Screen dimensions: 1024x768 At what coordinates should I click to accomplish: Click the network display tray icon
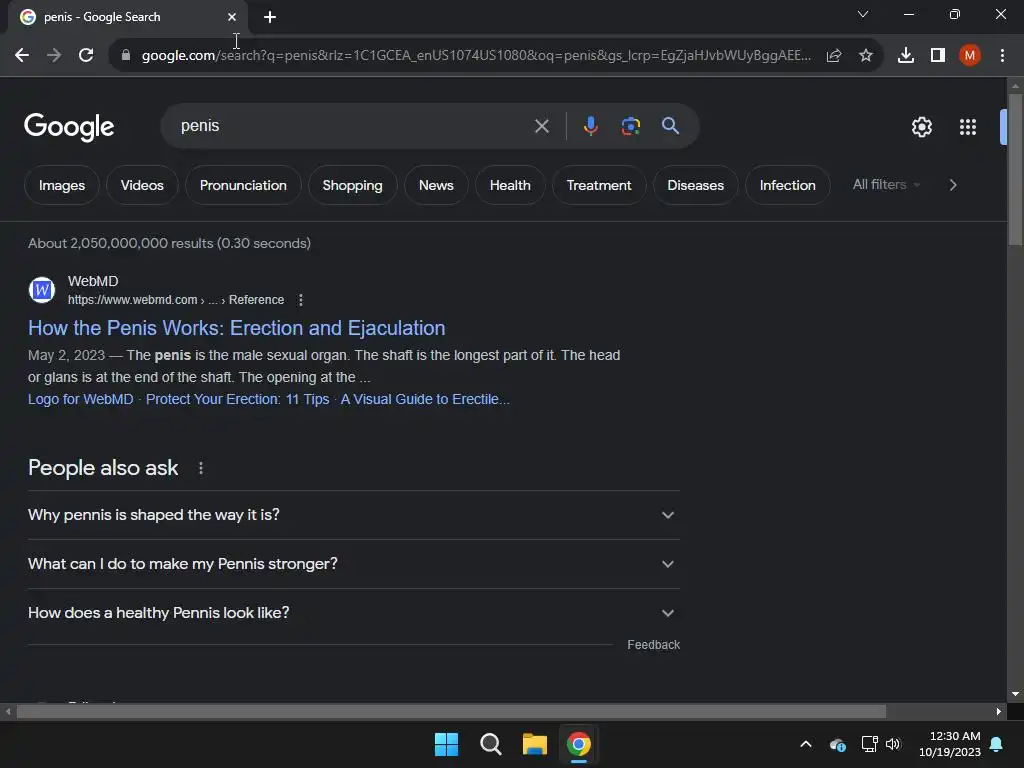(869, 744)
